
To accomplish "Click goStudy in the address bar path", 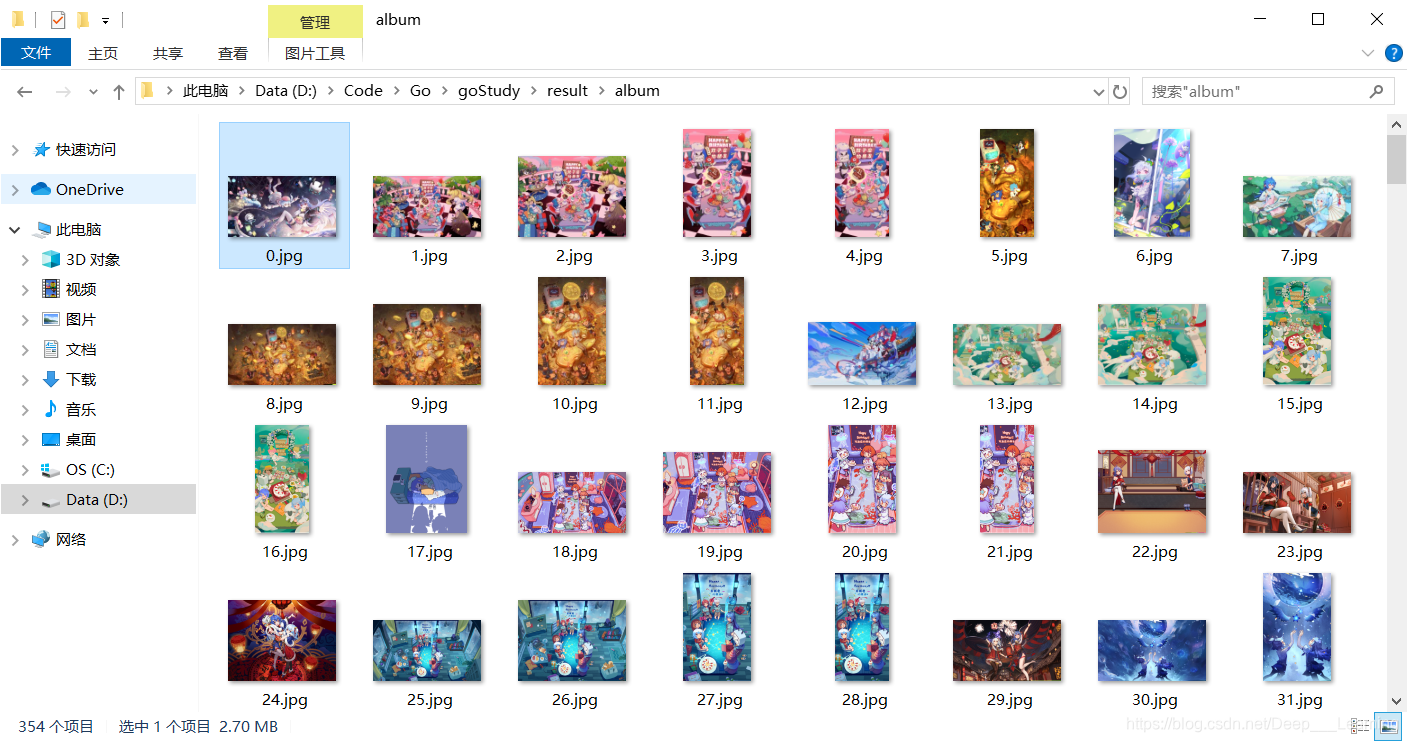I will [489, 90].
